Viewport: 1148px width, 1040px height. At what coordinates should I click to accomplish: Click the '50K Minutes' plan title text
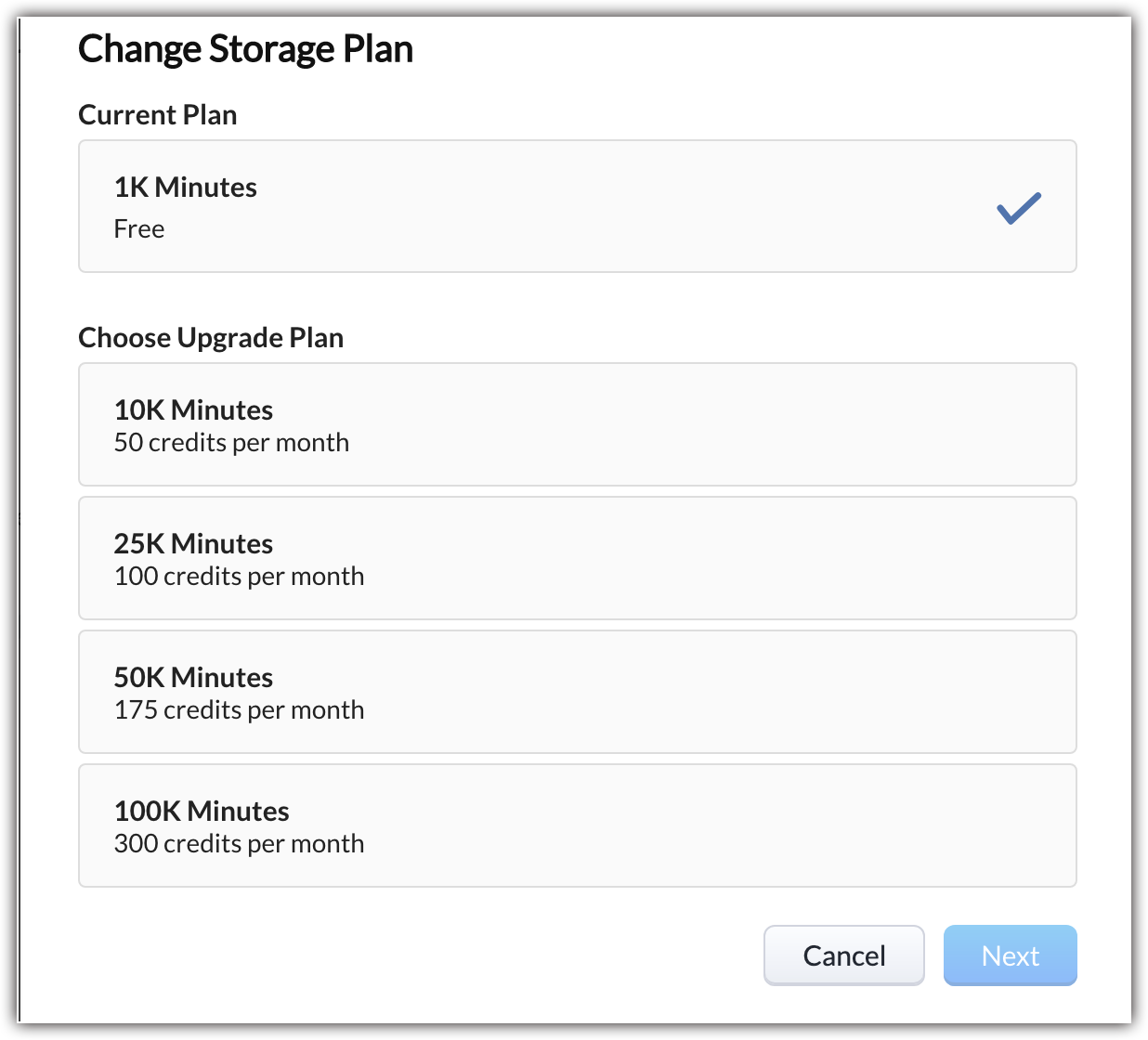coord(193,678)
